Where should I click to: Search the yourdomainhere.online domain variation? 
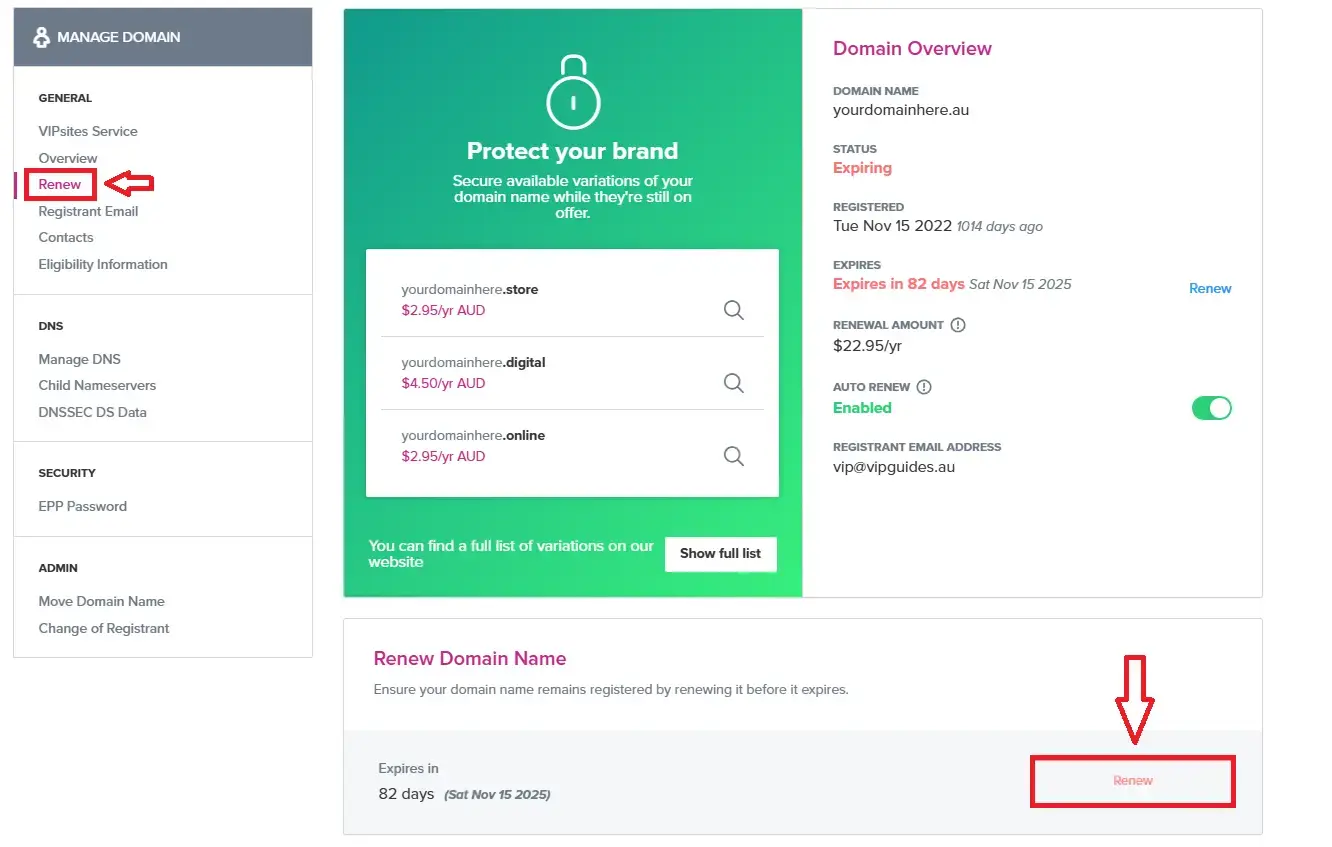(733, 456)
